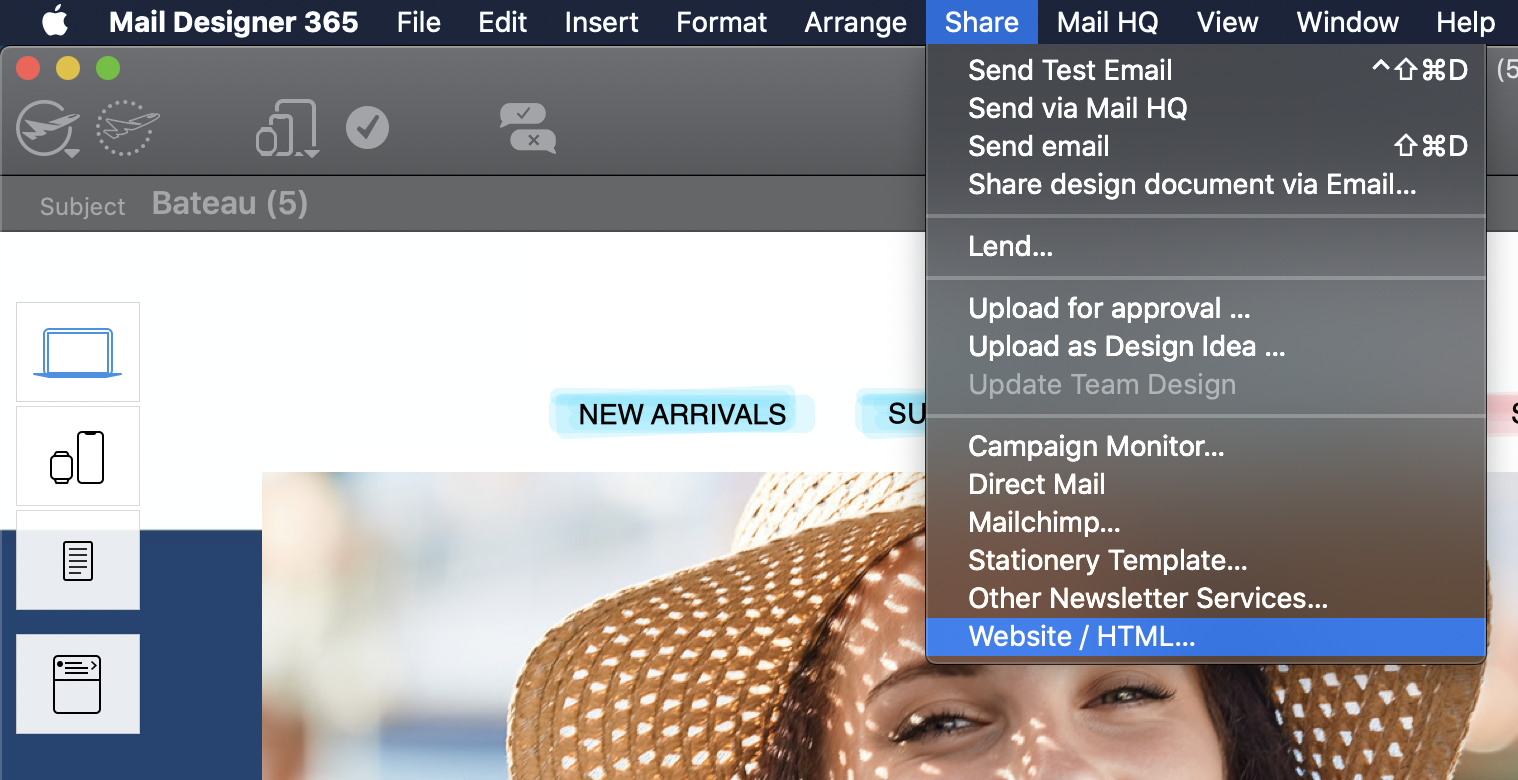
Task: Open the View menu
Action: click(x=1227, y=22)
